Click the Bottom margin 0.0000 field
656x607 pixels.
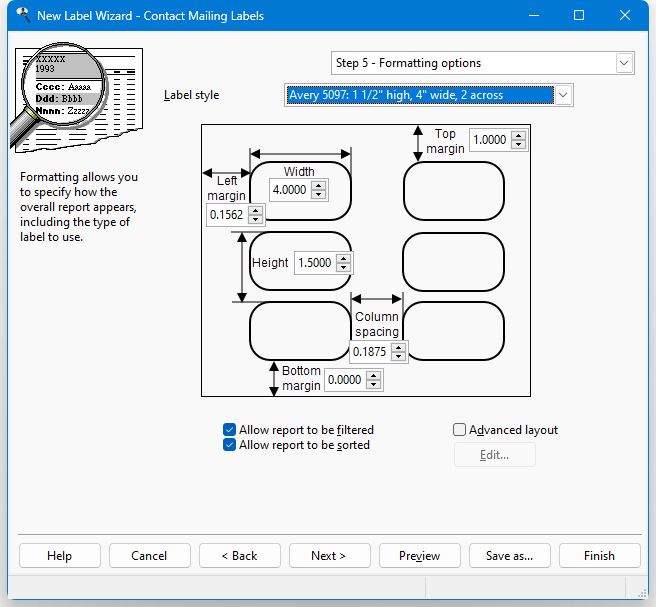tap(346, 380)
